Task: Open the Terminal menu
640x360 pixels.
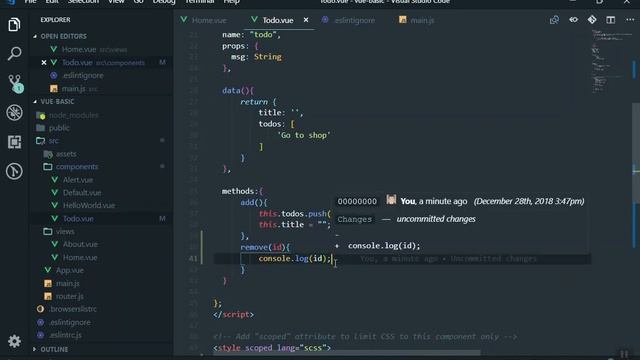Action: pyautogui.click(x=200, y=2)
